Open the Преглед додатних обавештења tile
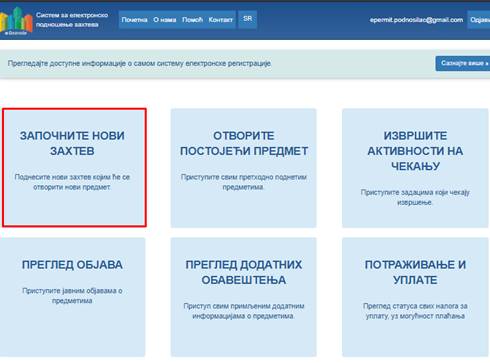 point(244,297)
